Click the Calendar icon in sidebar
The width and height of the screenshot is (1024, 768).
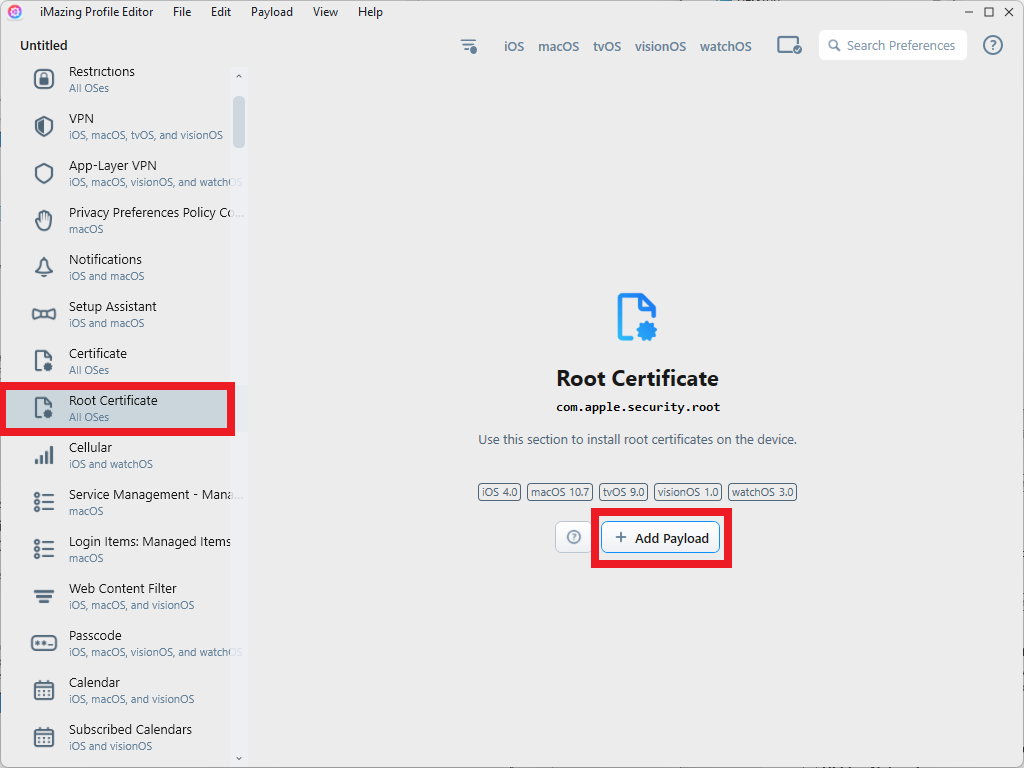tap(44, 690)
